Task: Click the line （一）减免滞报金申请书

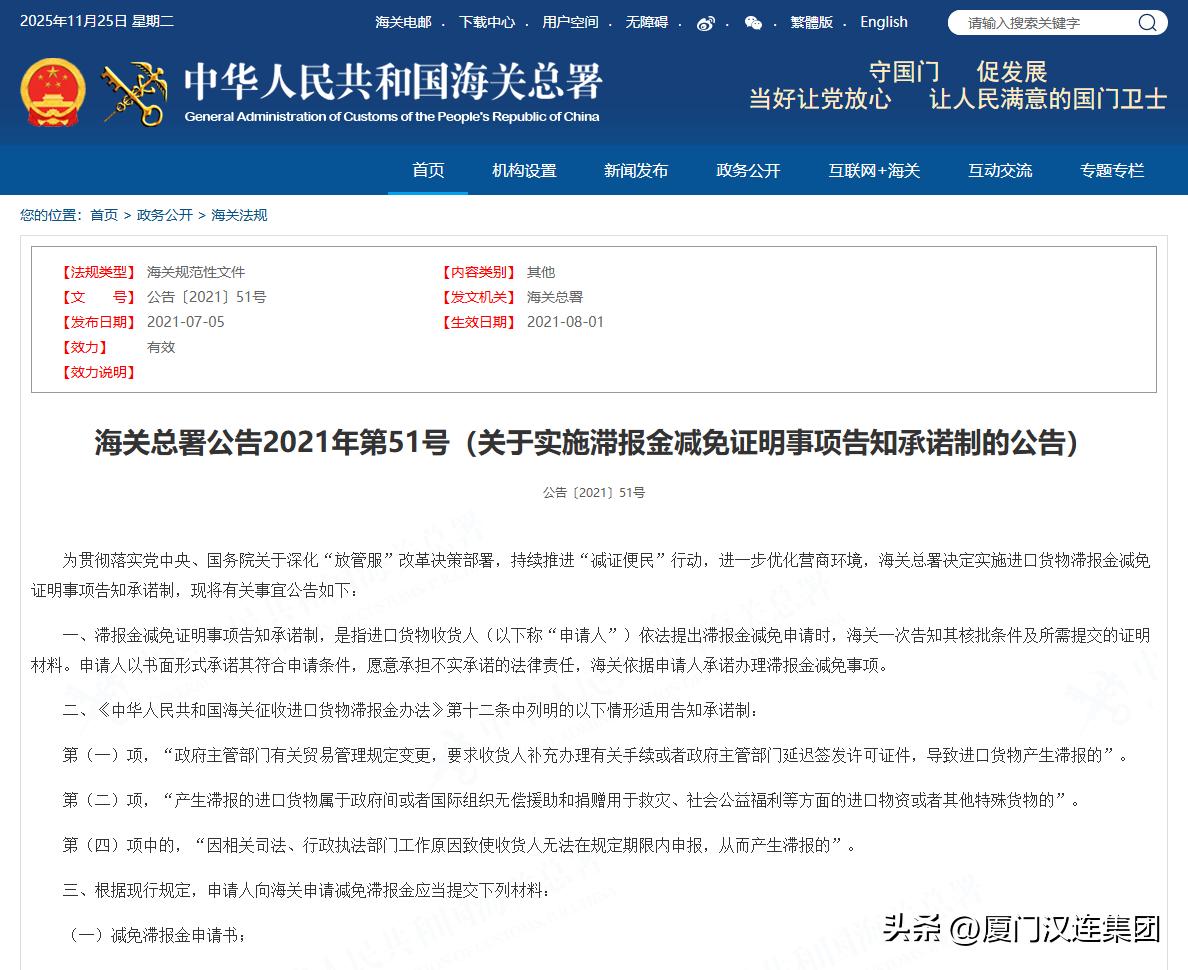Action: coord(155,935)
